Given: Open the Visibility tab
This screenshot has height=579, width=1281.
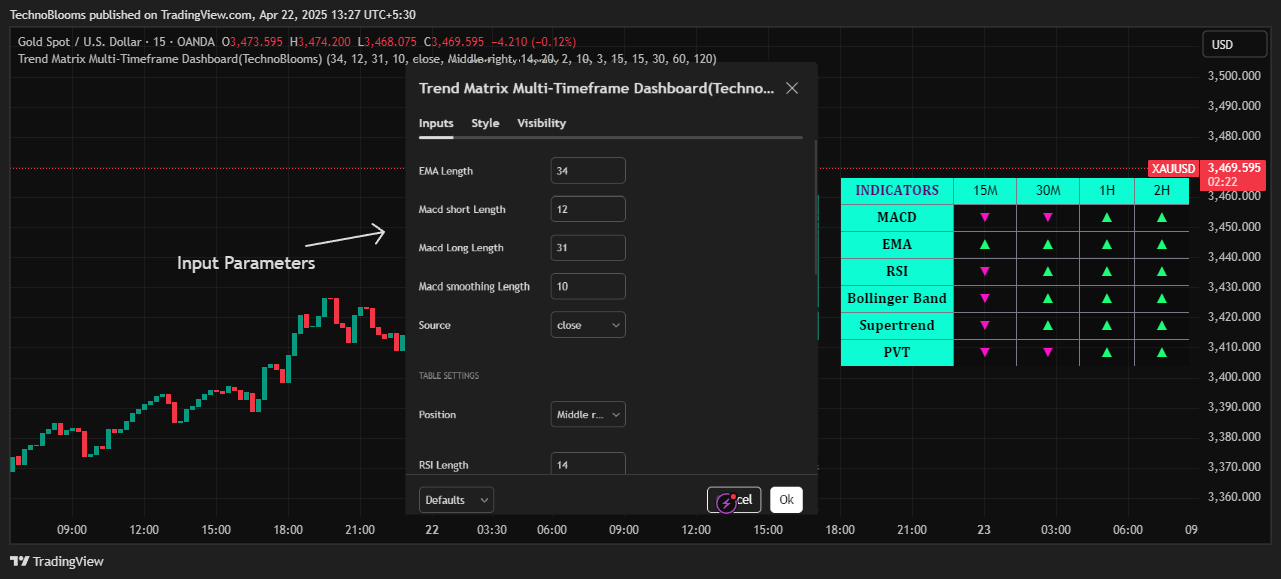Looking at the screenshot, I should point(541,123).
